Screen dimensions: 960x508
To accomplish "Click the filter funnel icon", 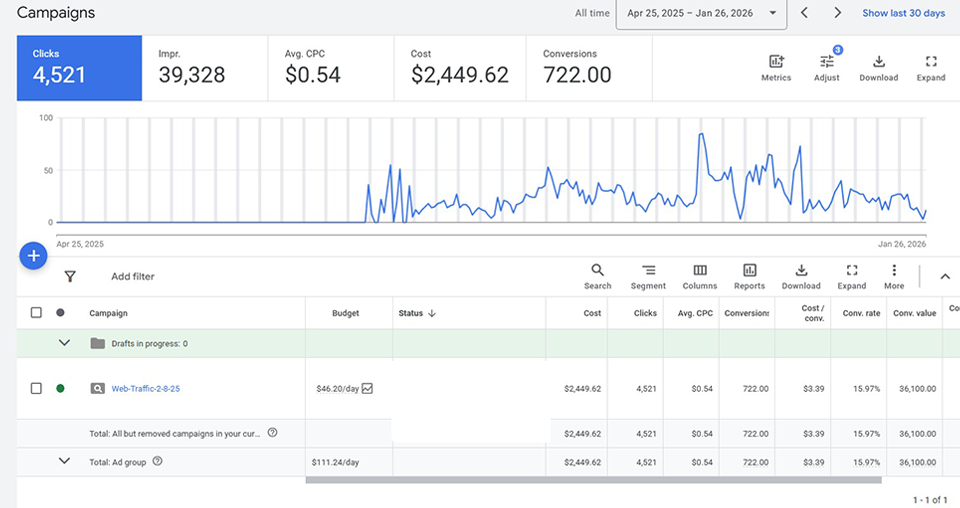I will (70, 277).
